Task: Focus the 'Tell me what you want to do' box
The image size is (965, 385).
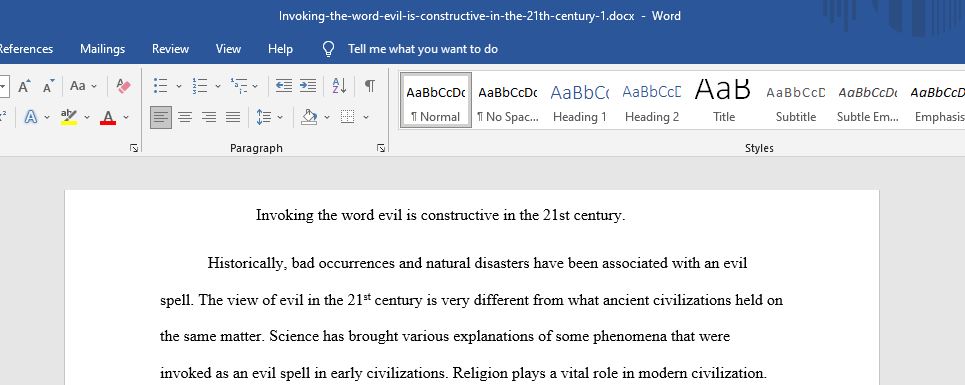Action: [x=423, y=49]
